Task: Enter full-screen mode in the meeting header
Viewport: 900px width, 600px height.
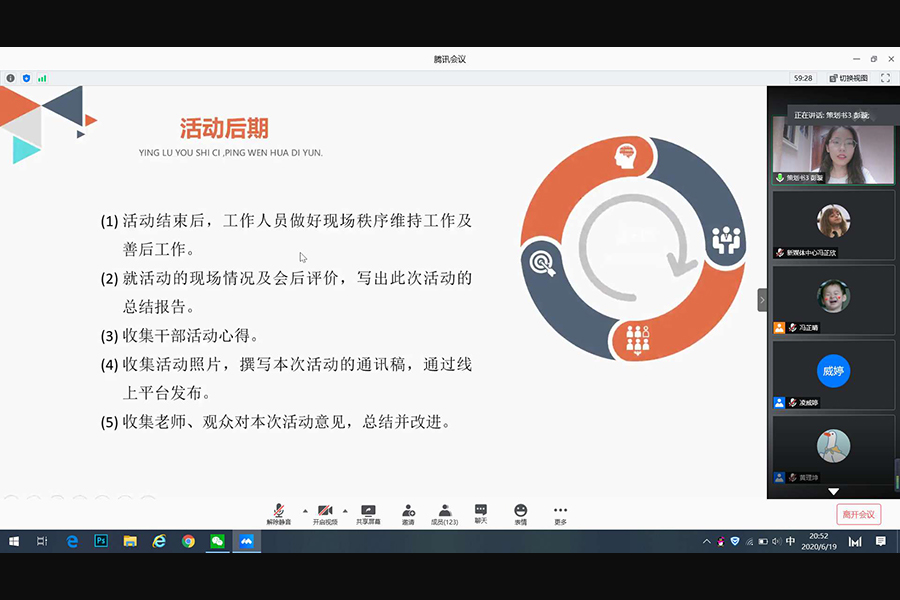Action: point(885,77)
